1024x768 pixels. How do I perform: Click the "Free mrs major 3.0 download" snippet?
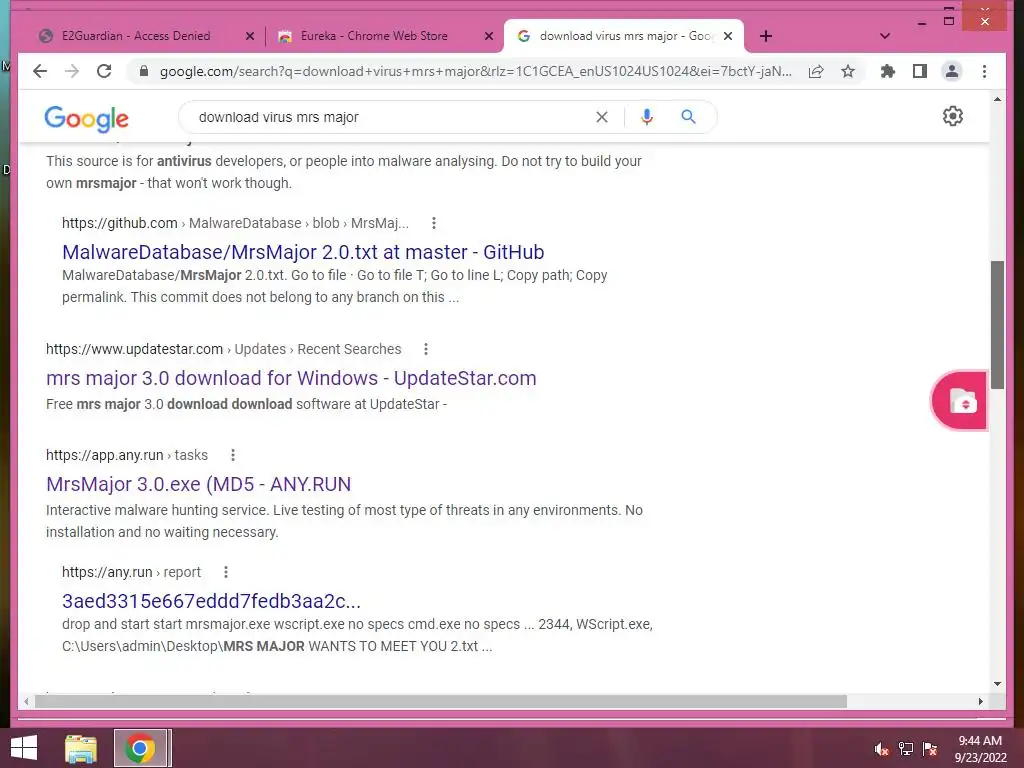click(246, 404)
